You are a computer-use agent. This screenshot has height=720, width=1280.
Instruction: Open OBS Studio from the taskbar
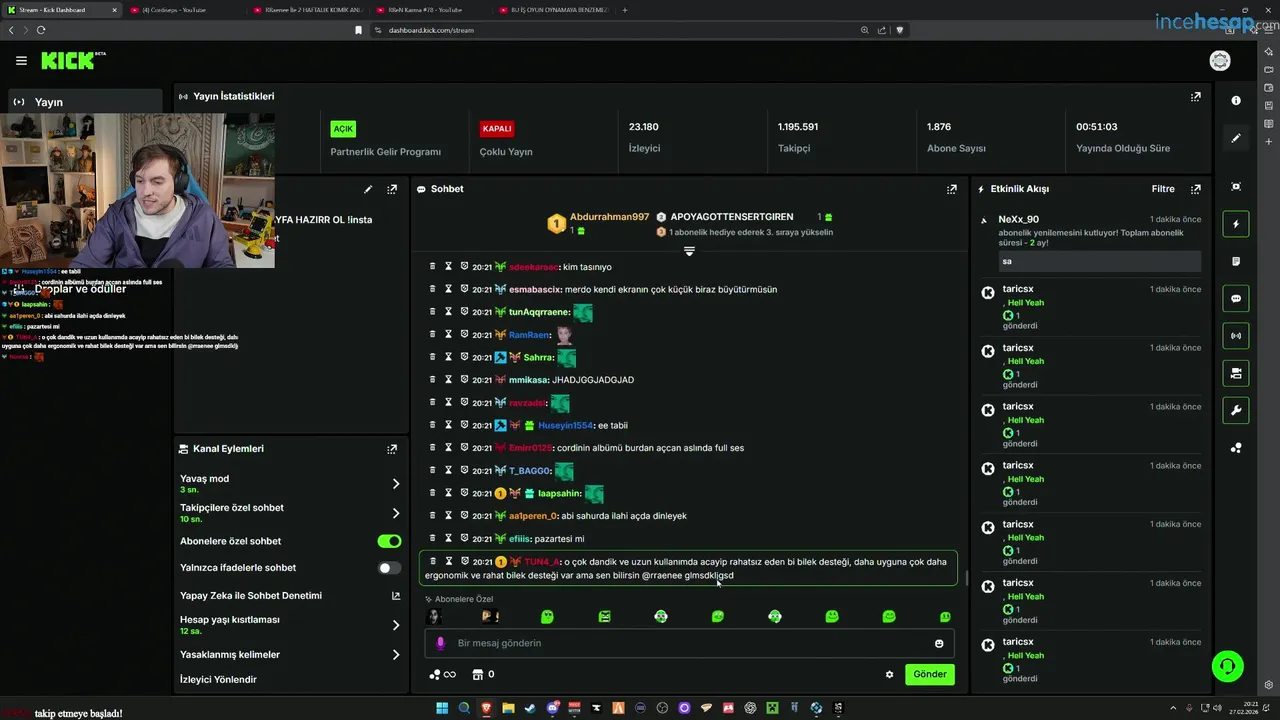[x=662, y=708]
